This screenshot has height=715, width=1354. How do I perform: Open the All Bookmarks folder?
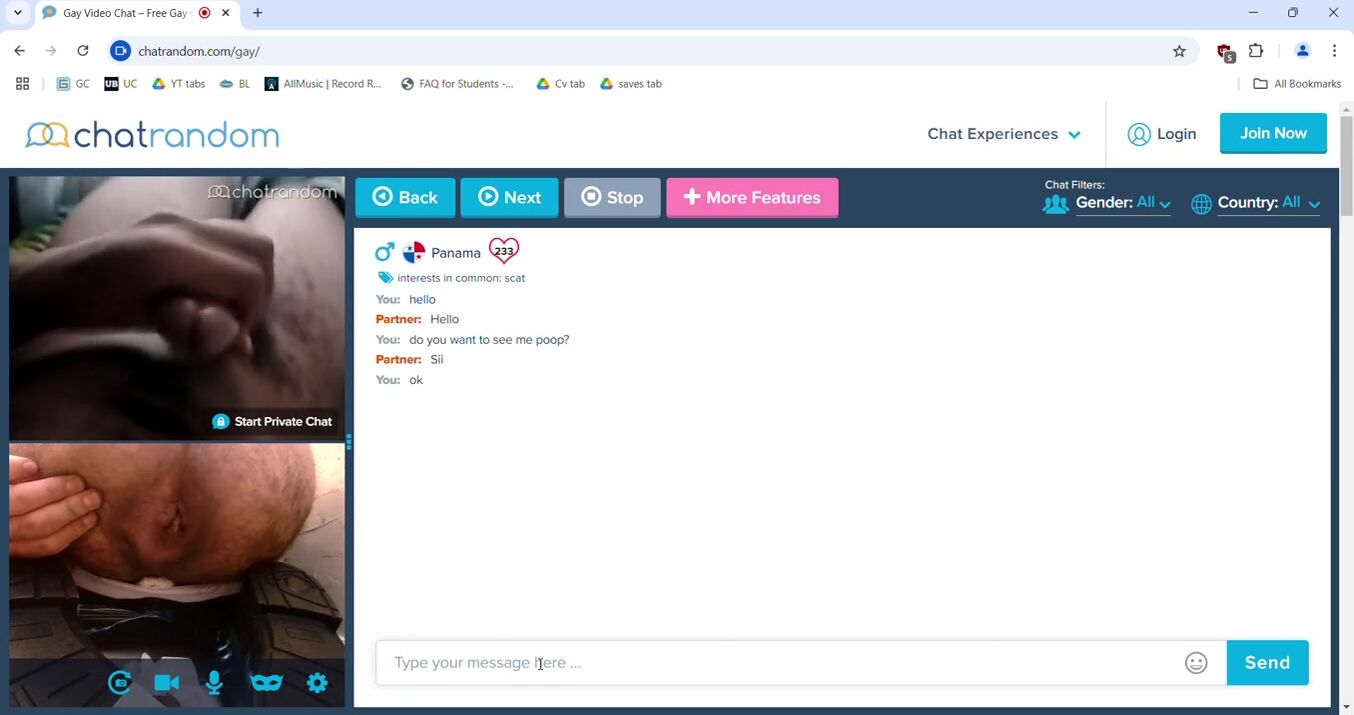(1297, 84)
